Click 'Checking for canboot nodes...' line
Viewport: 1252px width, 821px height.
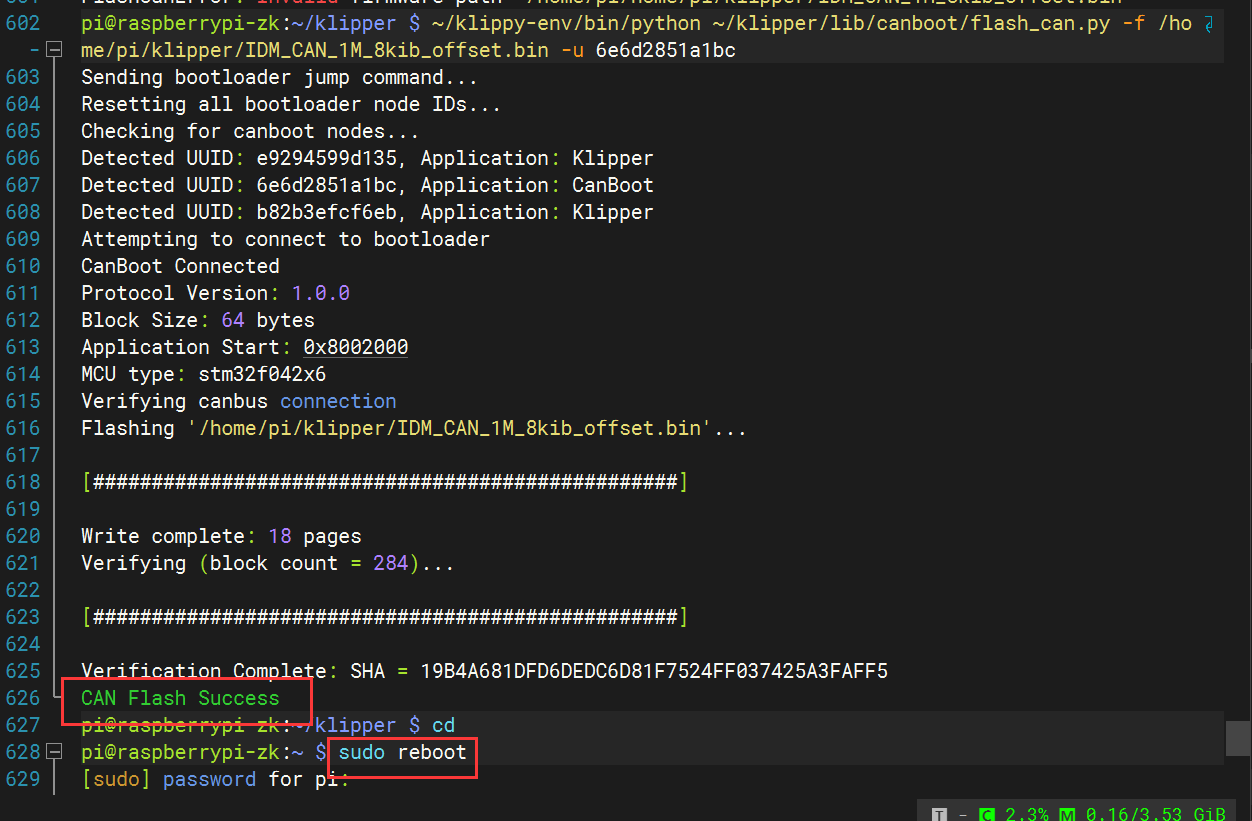coord(250,131)
